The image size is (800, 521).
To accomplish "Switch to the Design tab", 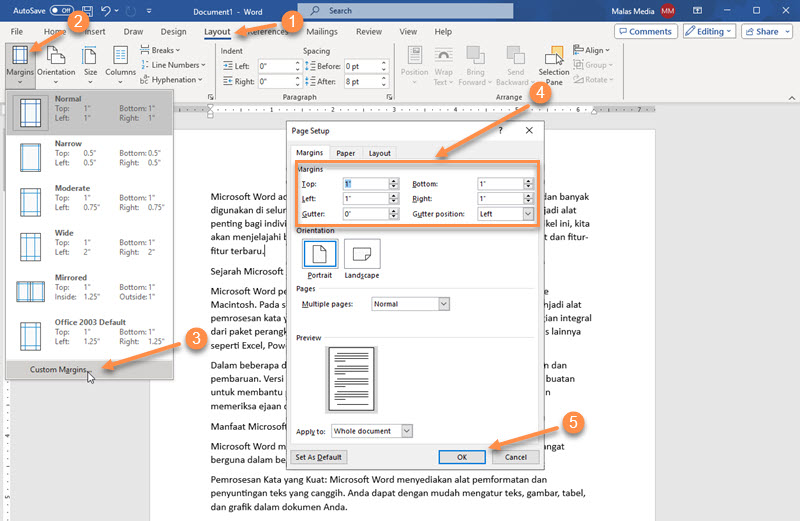I will (173, 31).
